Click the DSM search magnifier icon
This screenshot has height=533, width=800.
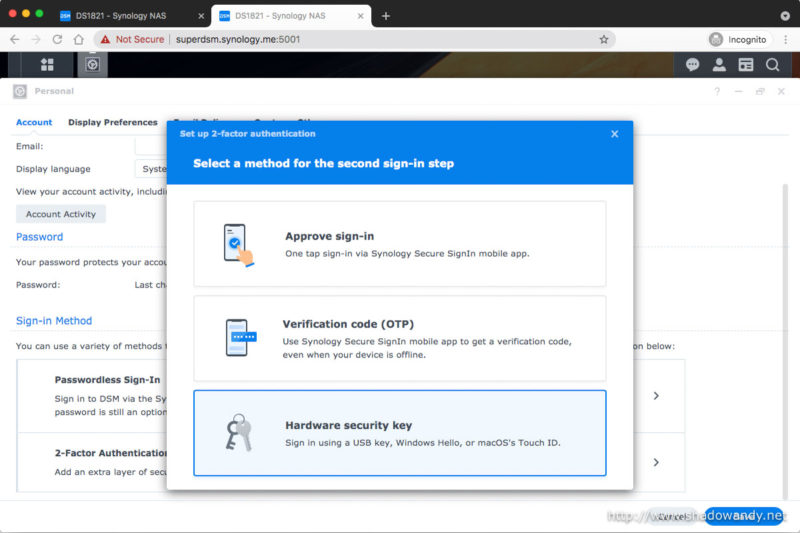coord(772,64)
